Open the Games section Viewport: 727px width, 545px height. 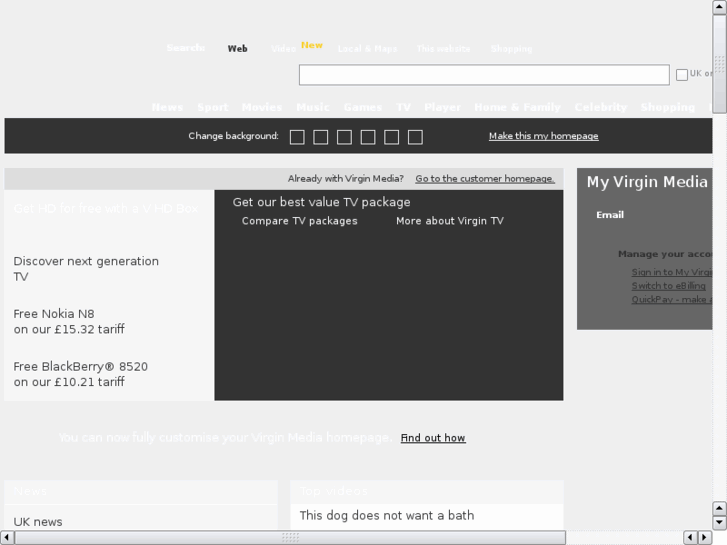coord(363,107)
